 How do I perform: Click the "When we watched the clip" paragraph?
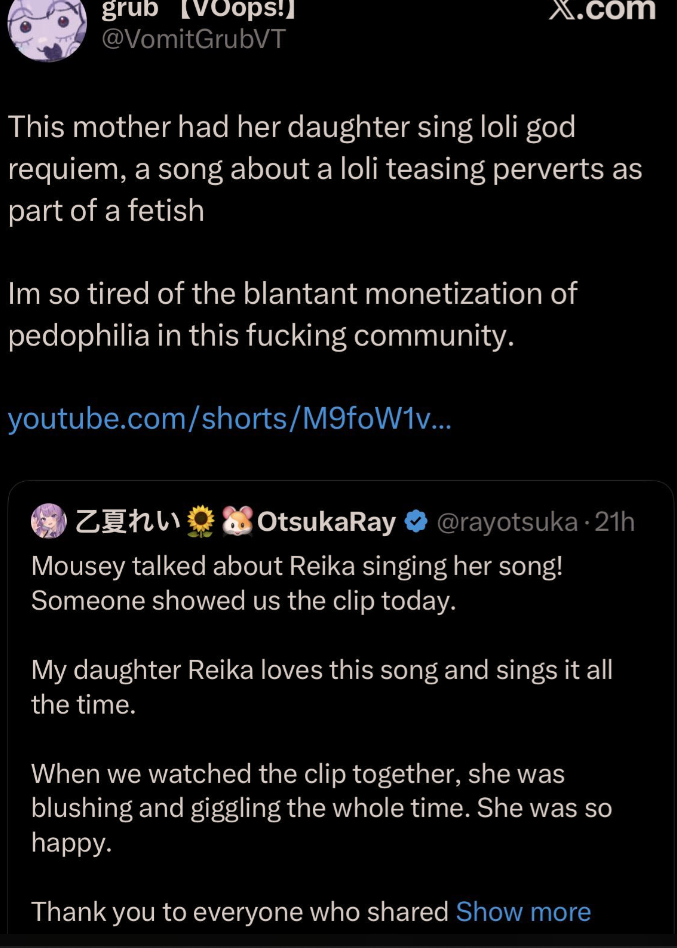321,807
